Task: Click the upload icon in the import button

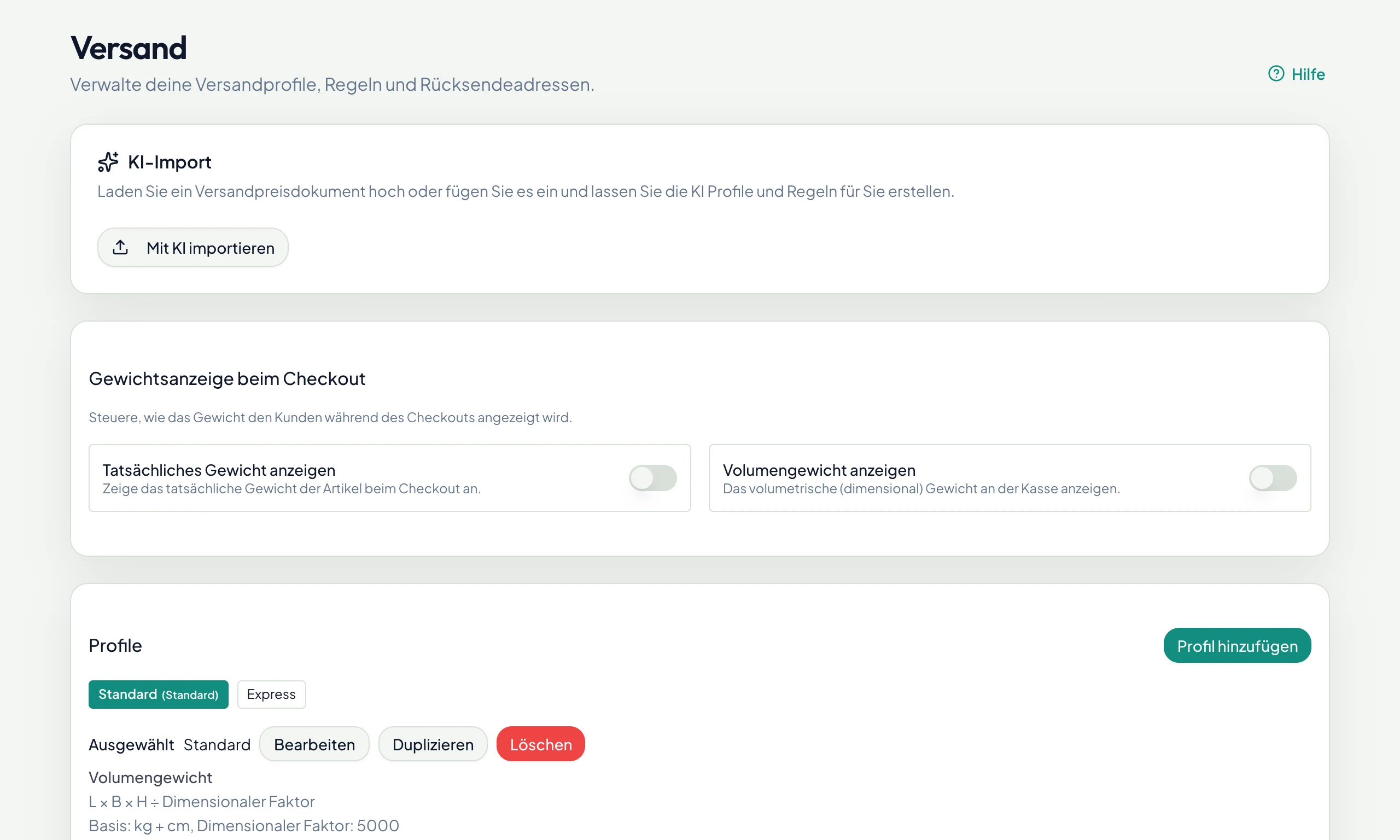Action: coord(120,247)
